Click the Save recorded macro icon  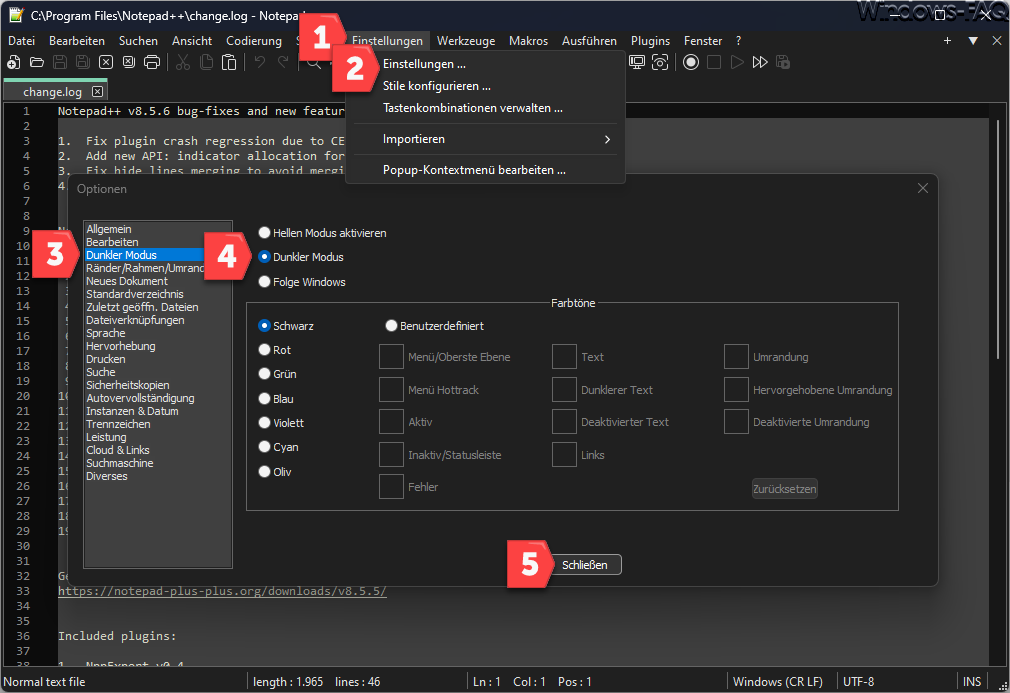(783, 62)
